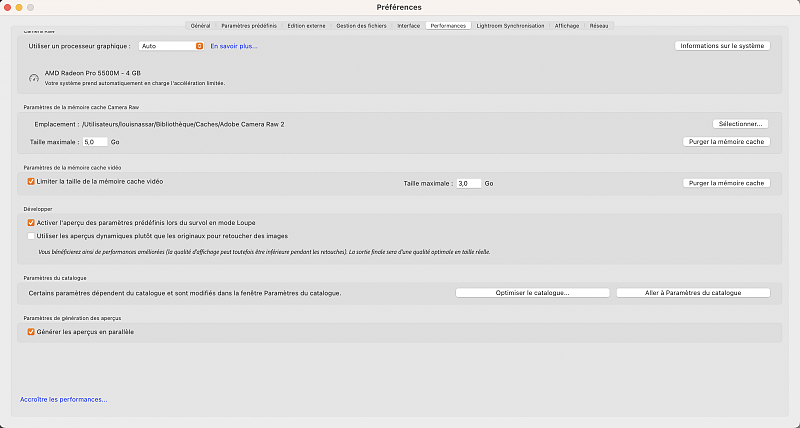Click Informations sur le système button
Image resolution: width=800 pixels, height=428 pixels.
(x=722, y=46)
